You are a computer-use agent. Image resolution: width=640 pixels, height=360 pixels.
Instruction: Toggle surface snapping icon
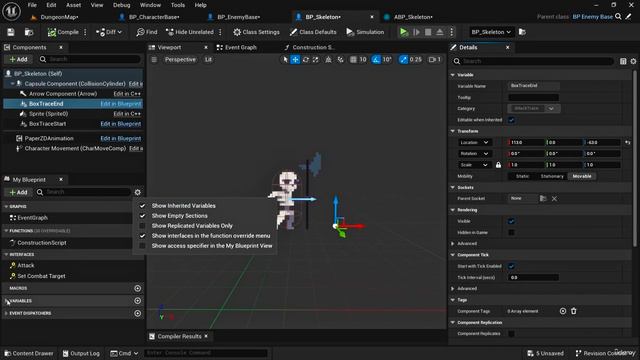(x=340, y=60)
